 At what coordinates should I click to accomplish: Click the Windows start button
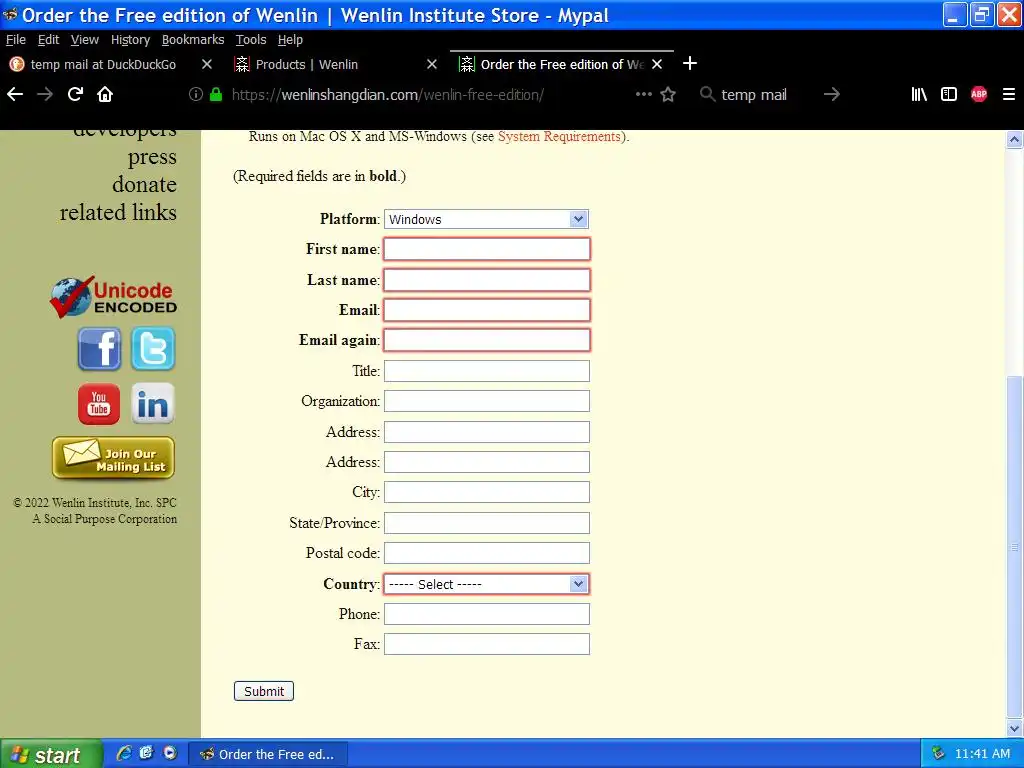[x=51, y=754]
